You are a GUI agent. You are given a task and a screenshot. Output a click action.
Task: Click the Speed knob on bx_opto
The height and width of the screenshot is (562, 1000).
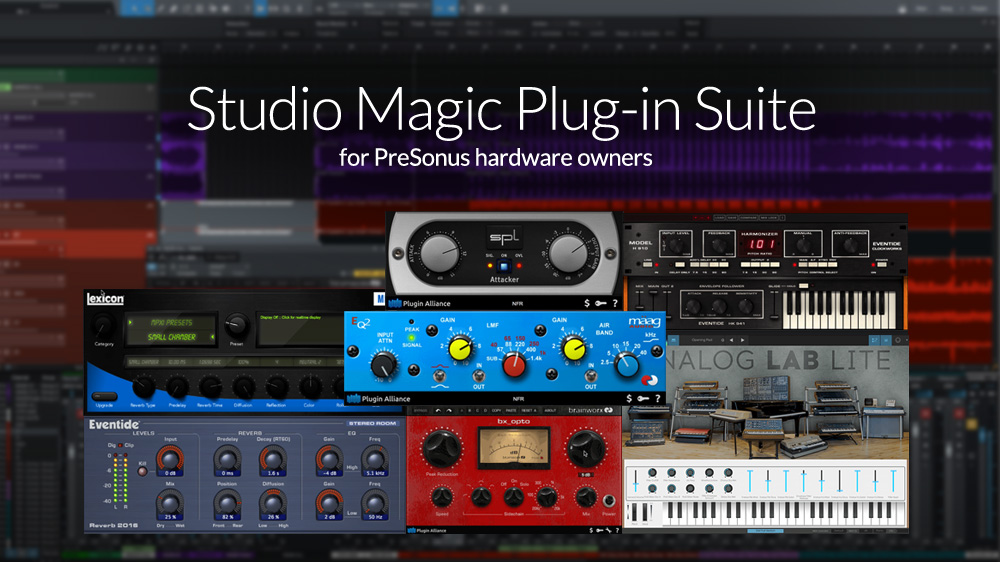coord(441,497)
